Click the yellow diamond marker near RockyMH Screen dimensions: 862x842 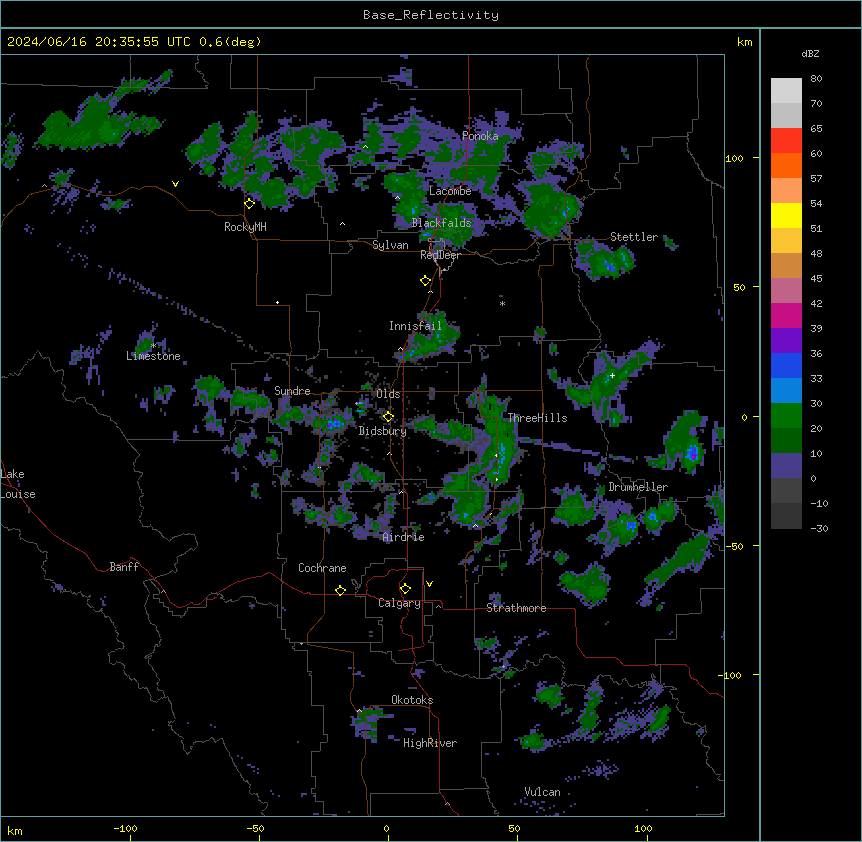(249, 204)
